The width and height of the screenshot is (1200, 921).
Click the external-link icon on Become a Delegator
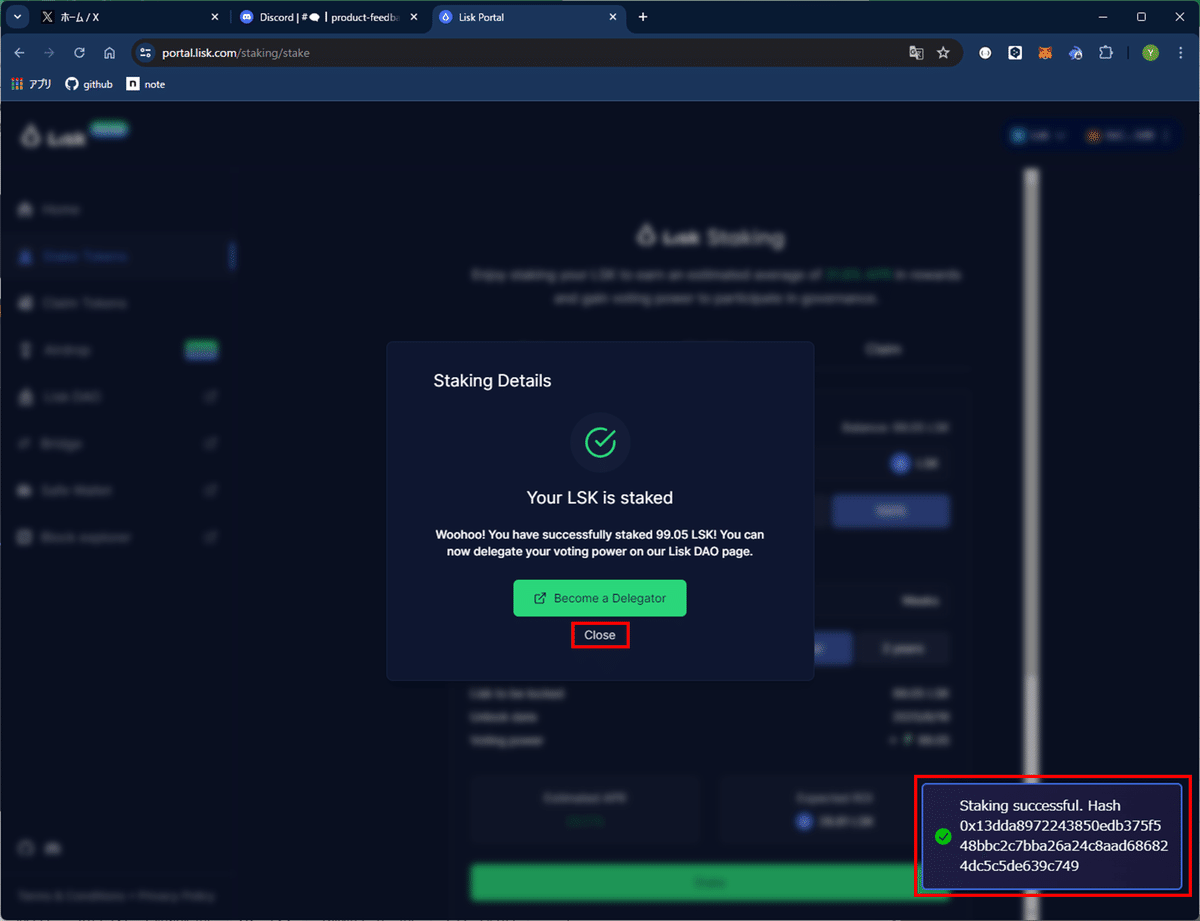540,598
